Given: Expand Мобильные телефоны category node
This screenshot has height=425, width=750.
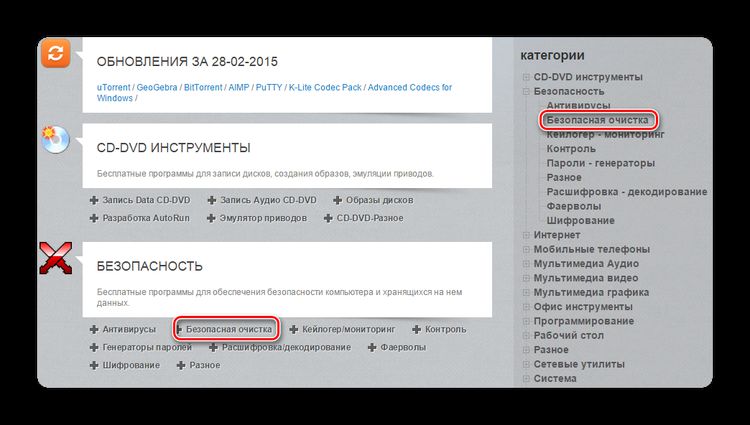Looking at the screenshot, I should pos(526,250).
